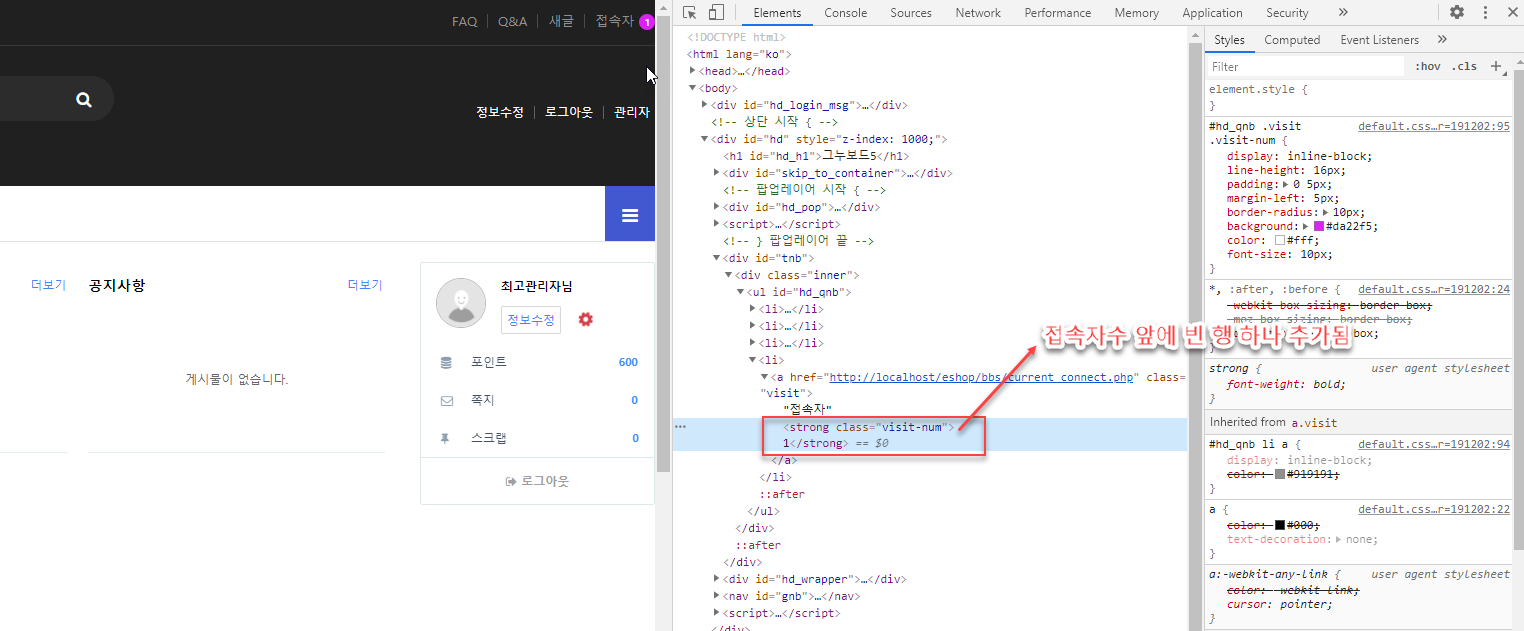The height and width of the screenshot is (631, 1524).
Task: Open the blue hamburger menu button
Action: pos(630,215)
